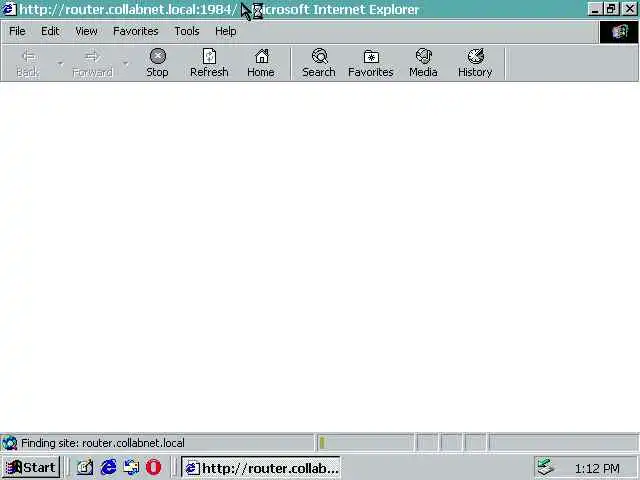Open the File menu

pyautogui.click(x=17, y=31)
